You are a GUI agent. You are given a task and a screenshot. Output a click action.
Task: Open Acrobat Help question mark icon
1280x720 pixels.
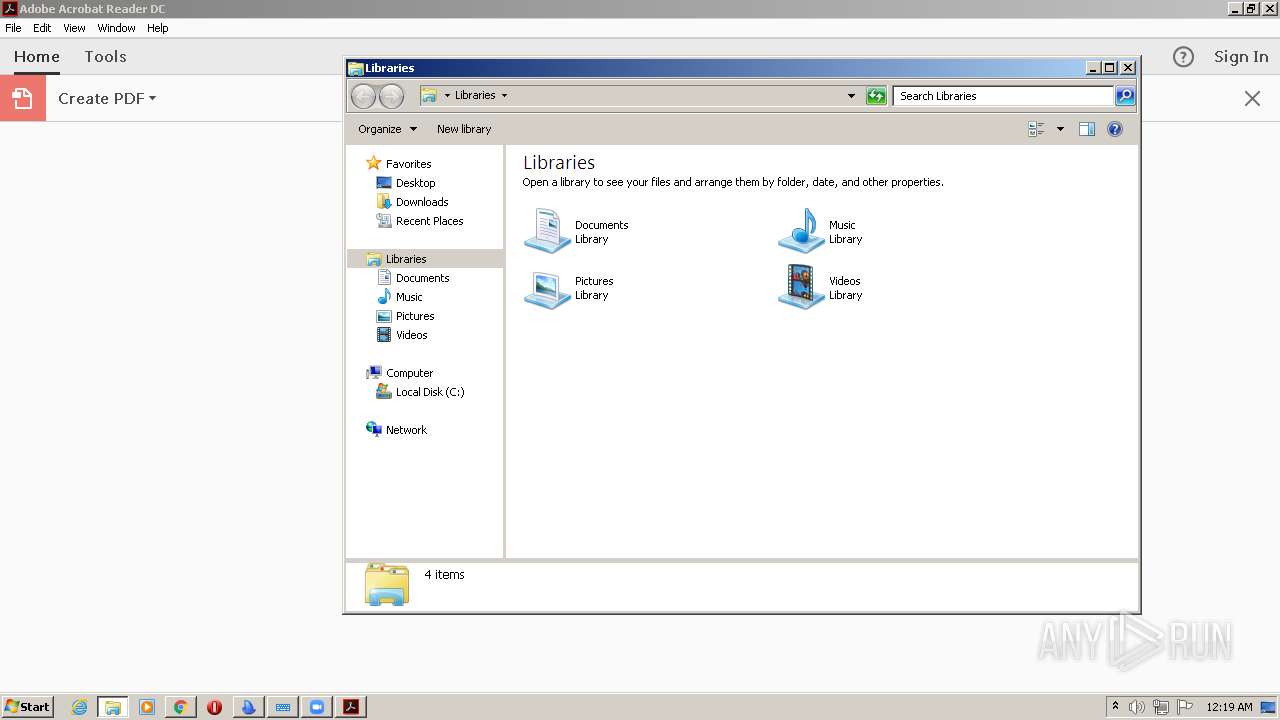pos(1183,57)
